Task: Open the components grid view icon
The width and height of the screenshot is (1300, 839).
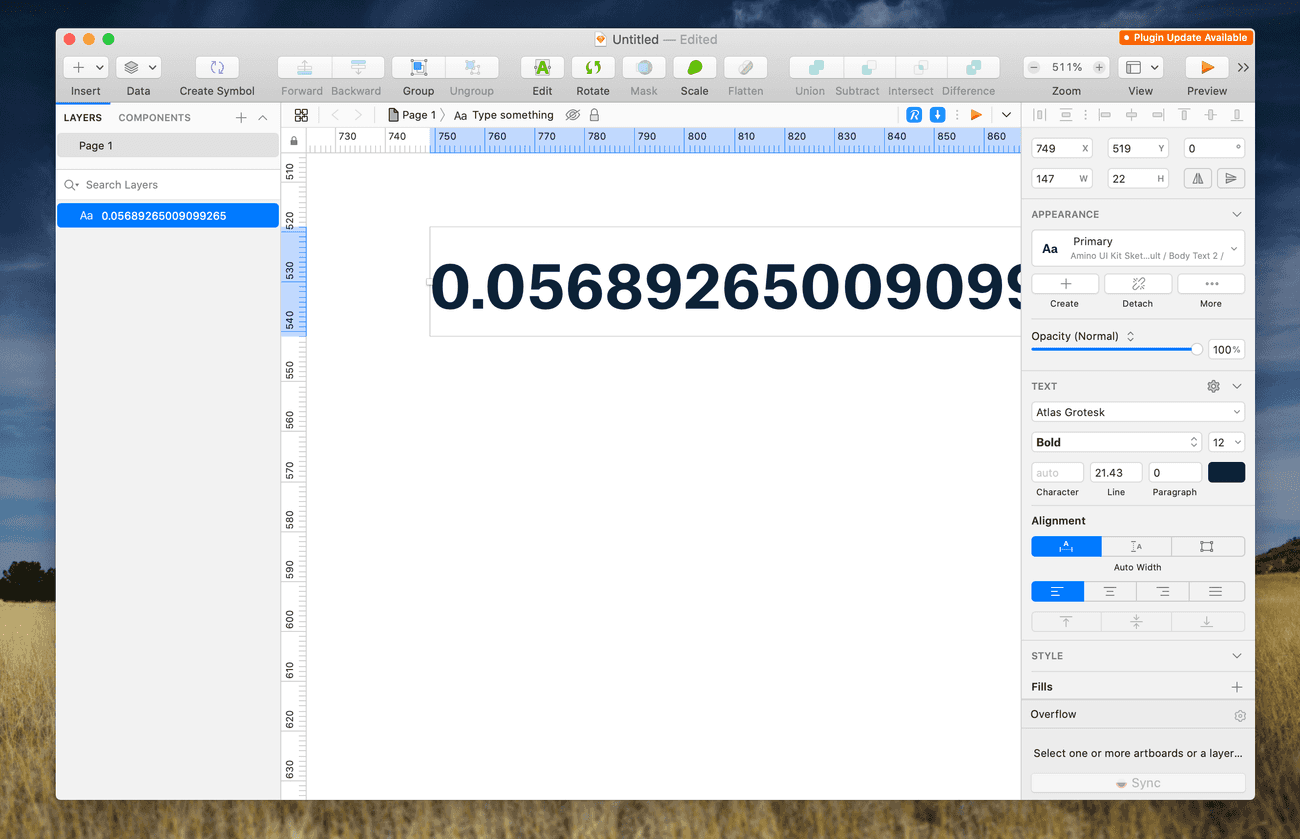Action: pyautogui.click(x=301, y=115)
